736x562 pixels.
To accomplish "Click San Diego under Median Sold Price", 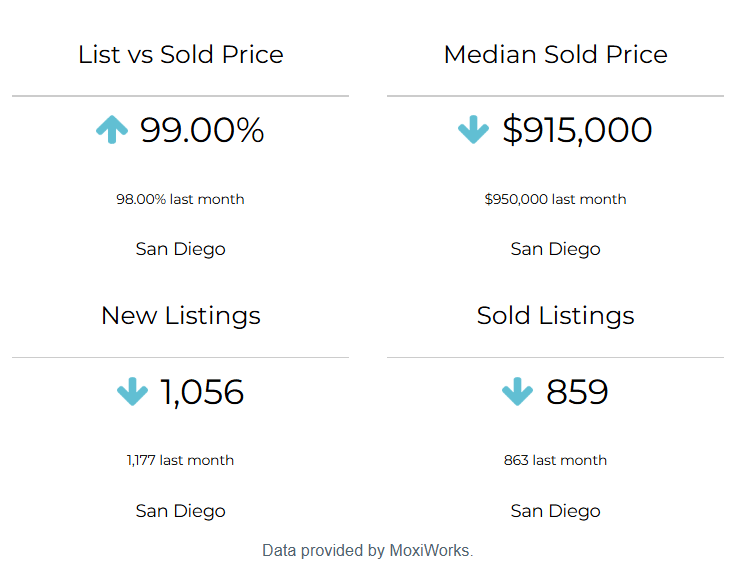I will (555, 249).
